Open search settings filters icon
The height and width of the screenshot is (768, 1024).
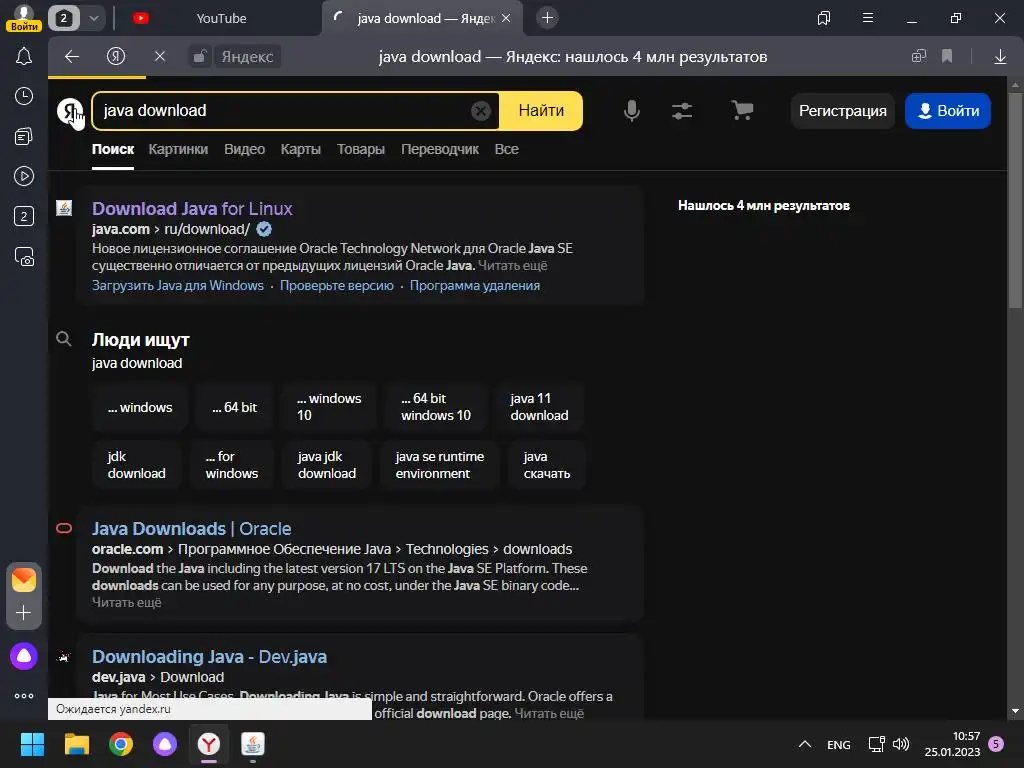[682, 111]
